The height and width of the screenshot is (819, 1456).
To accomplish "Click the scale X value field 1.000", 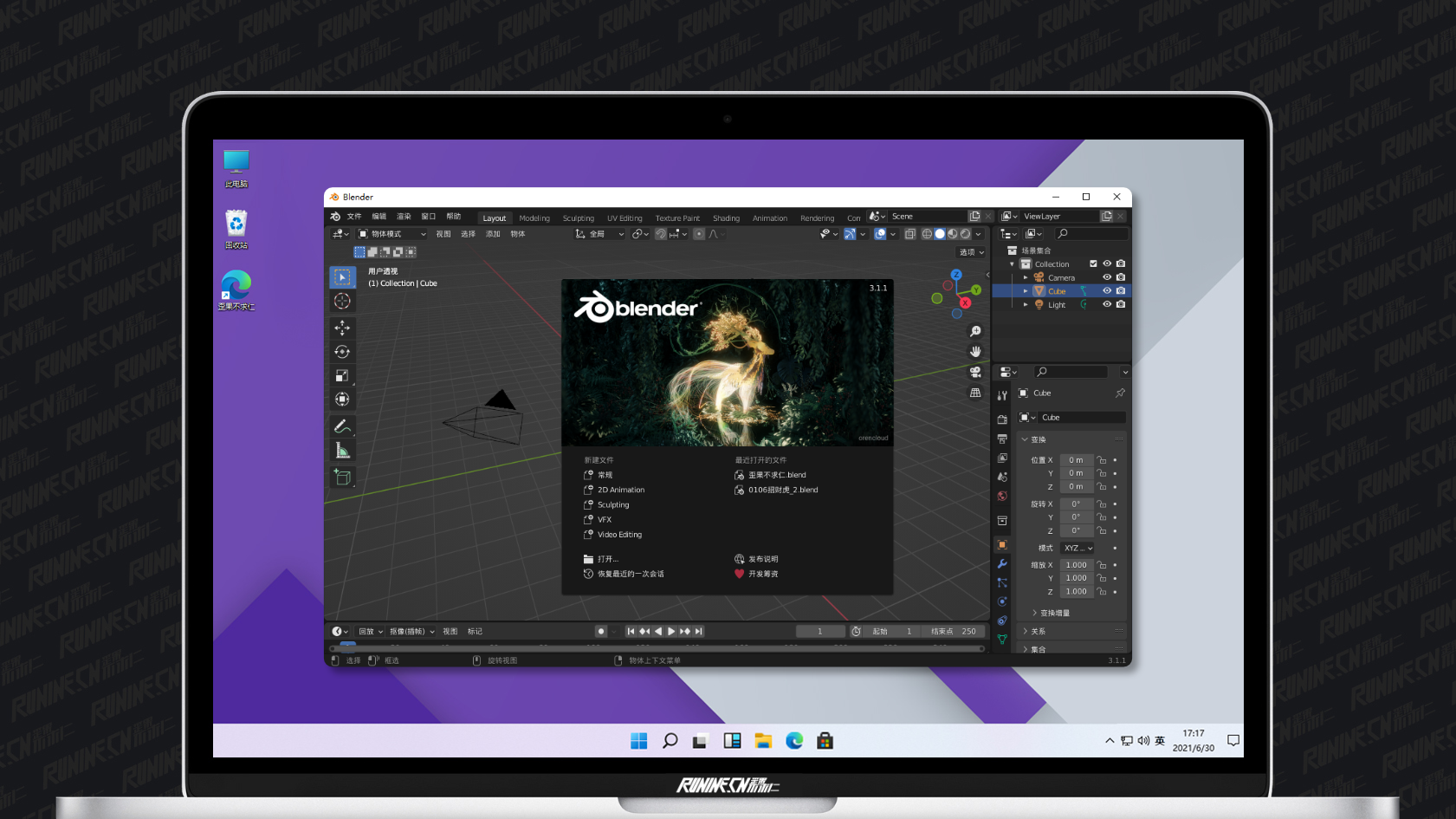I will (x=1077, y=565).
